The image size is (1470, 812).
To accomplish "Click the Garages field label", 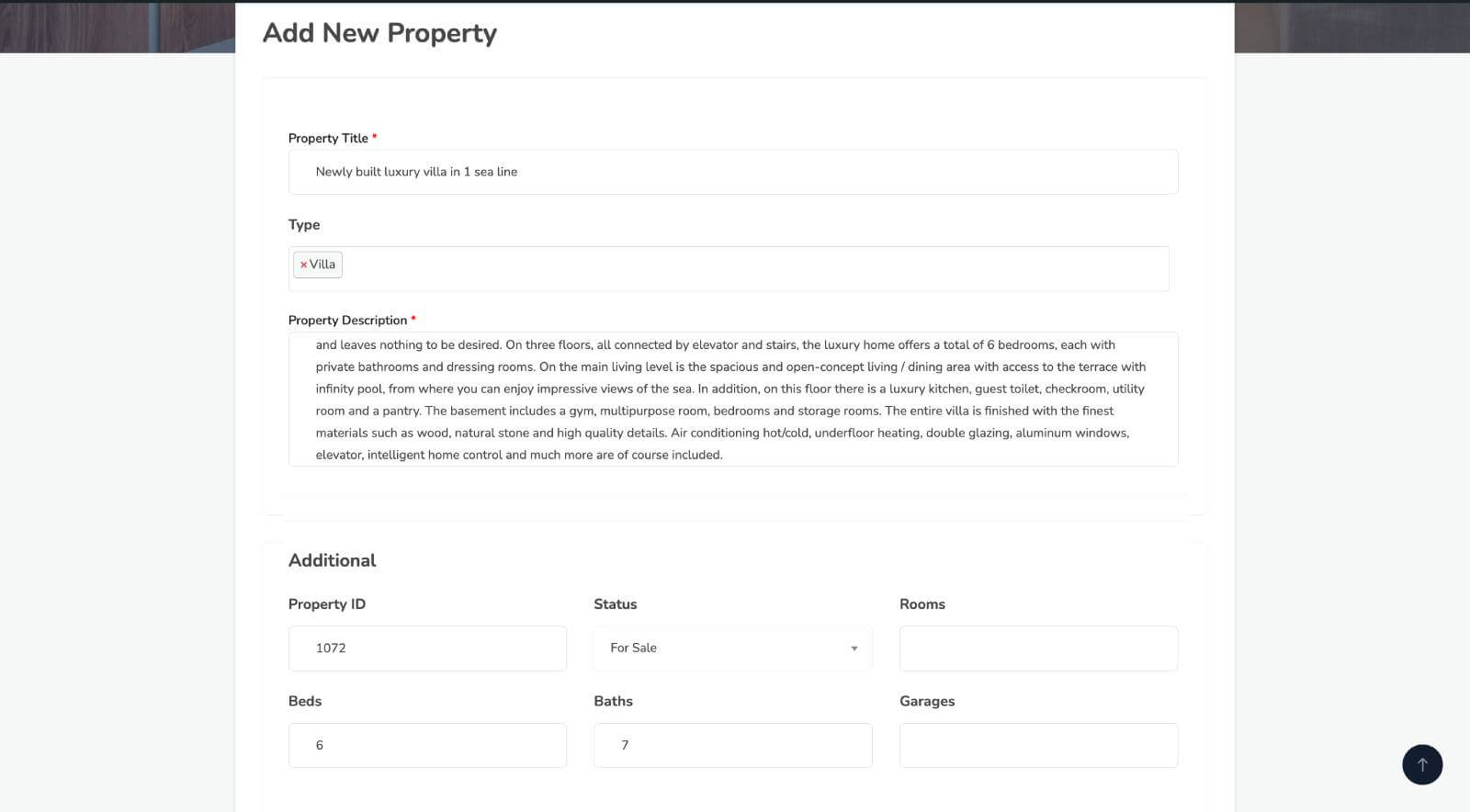I will pos(926,701).
